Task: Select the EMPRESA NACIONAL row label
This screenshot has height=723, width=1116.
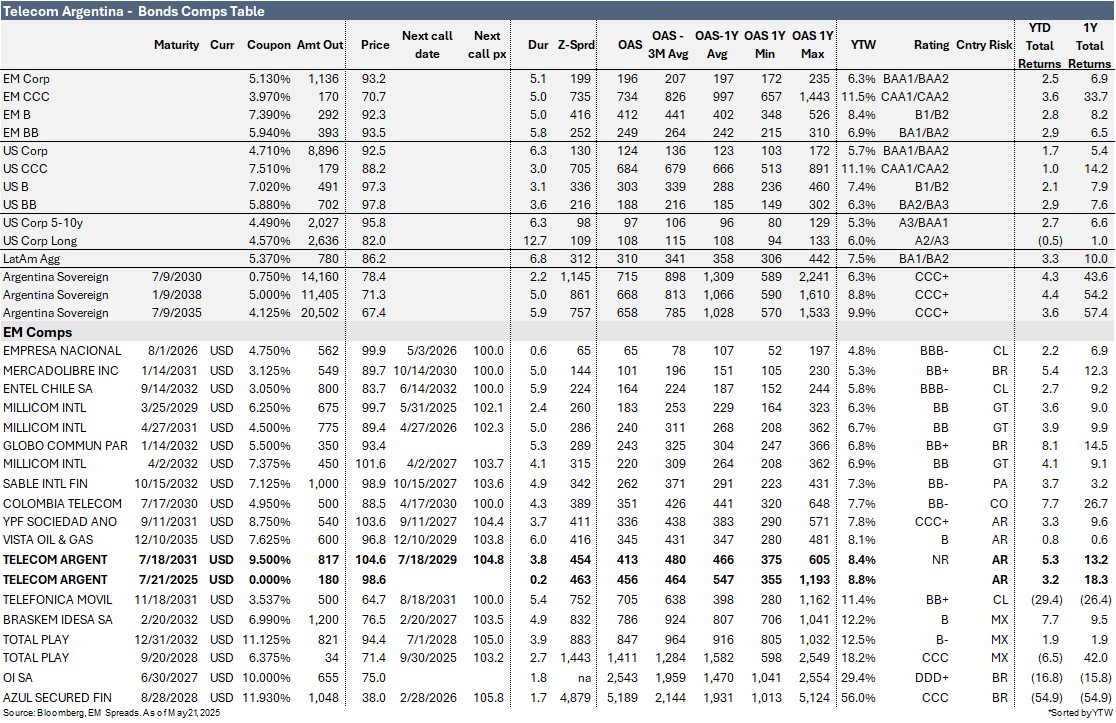Action: pos(62,351)
